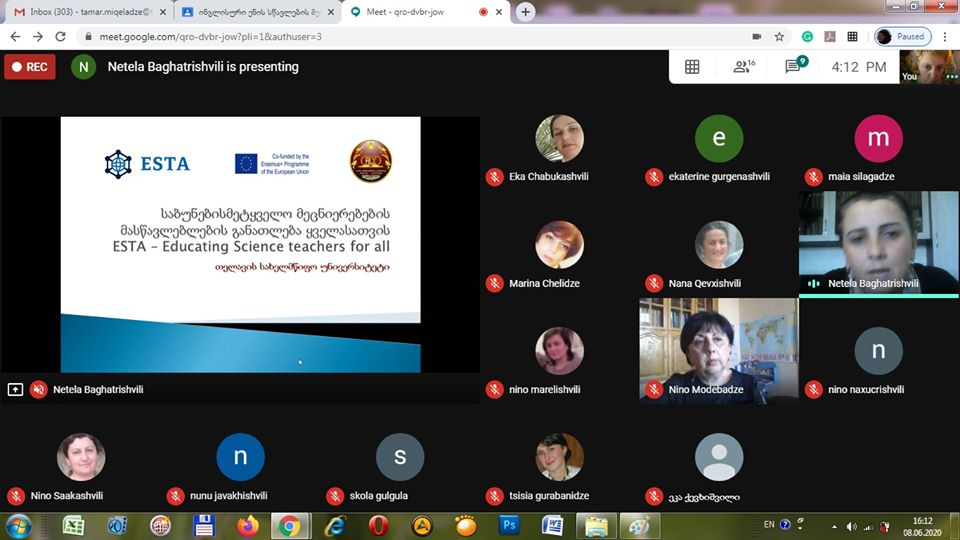960x540 pixels.
Task: Show hidden system tray icons
Action: click(x=834, y=526)
